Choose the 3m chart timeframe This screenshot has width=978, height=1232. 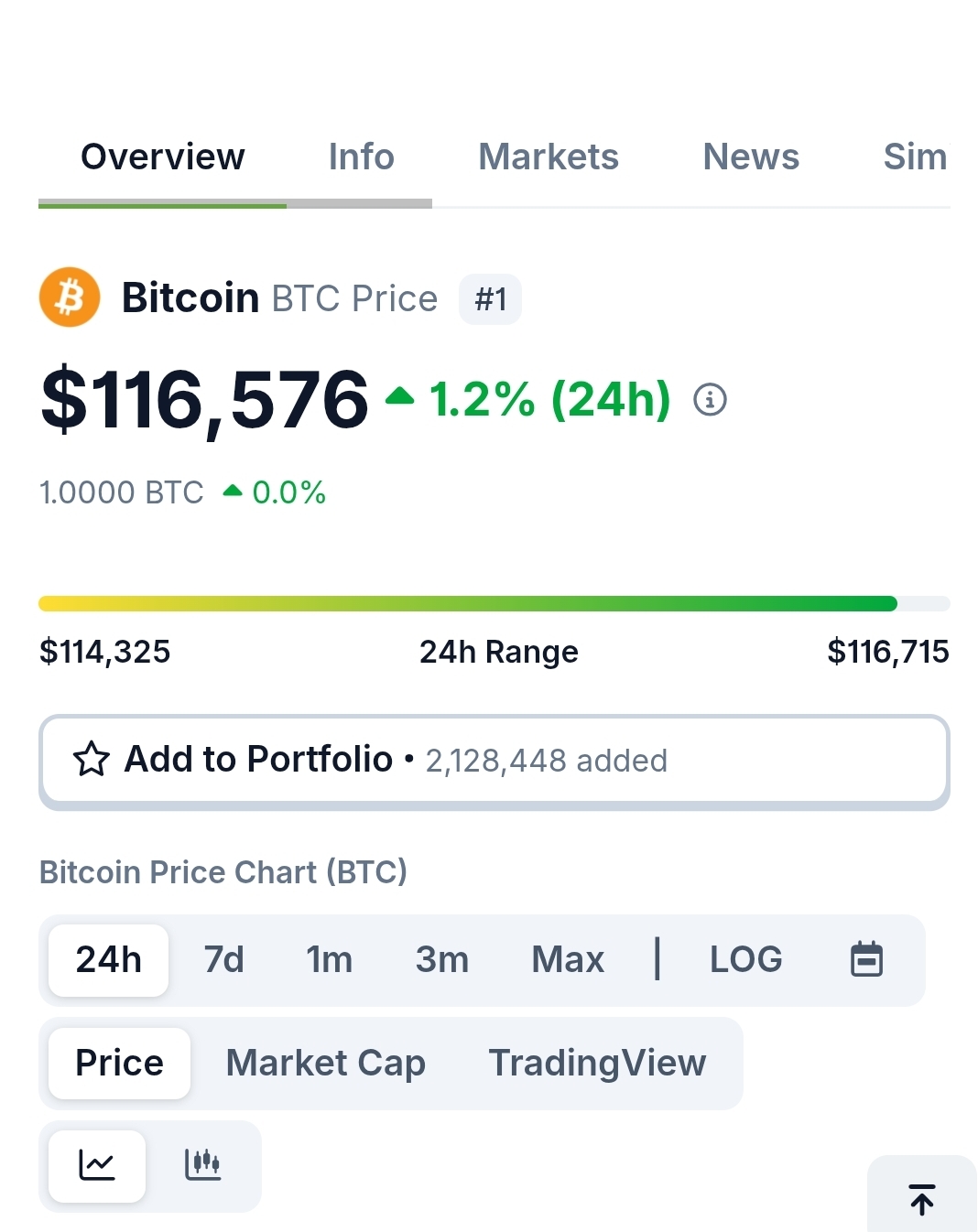pyautogui.click(x=442, y=960)
